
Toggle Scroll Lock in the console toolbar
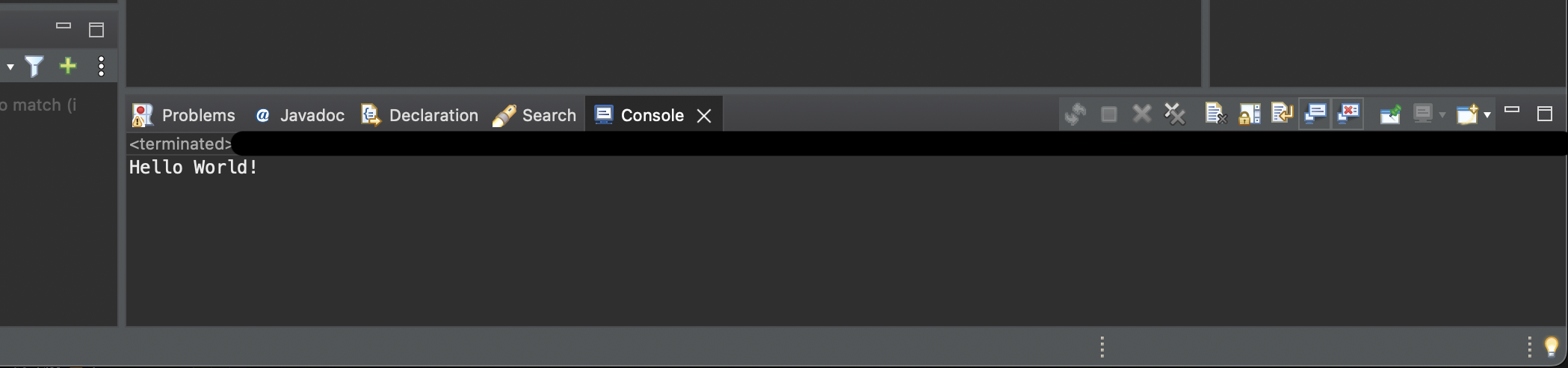coord(1249,114)
